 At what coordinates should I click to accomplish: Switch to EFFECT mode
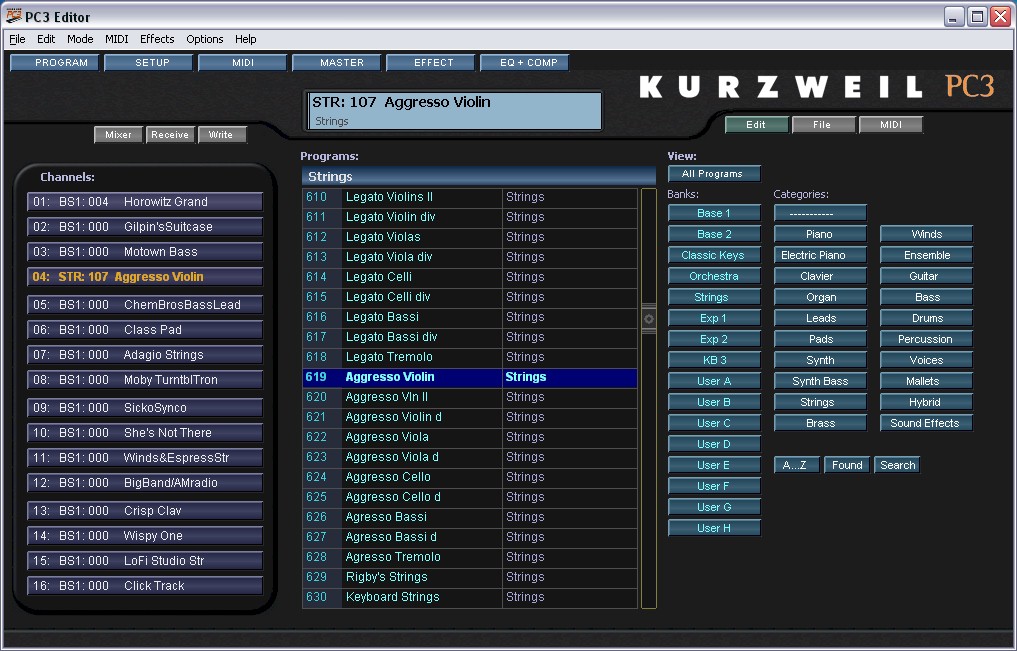(x=431, y=62)
